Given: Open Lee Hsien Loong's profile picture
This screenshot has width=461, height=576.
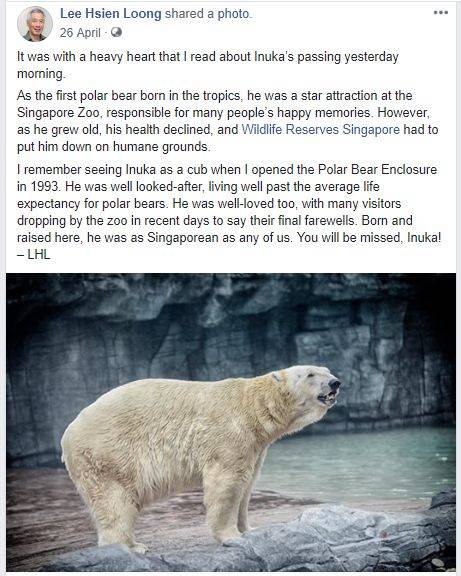Looking at the screenshot, I should [35, 24].
